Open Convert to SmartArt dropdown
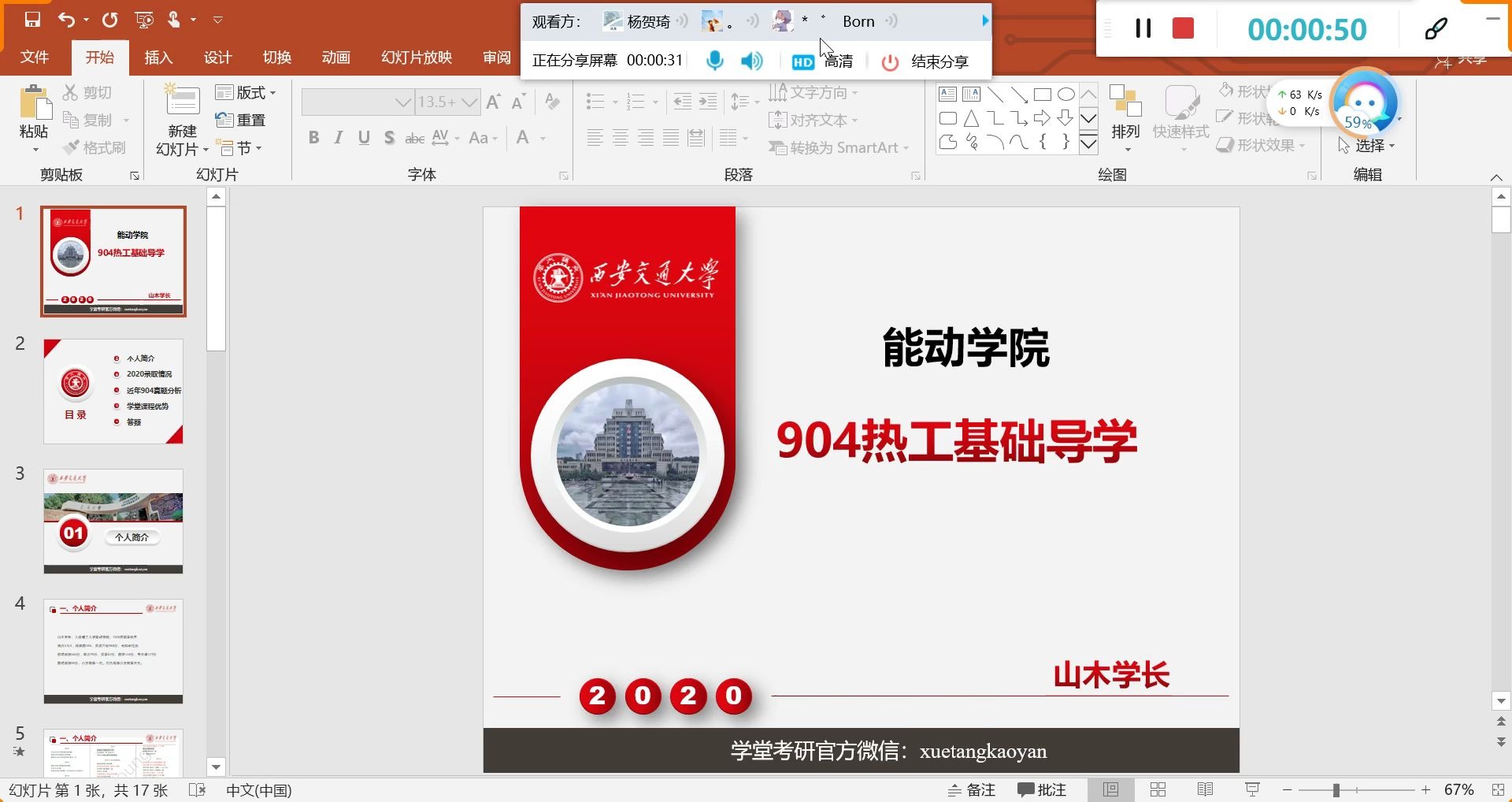This screenshot has width=1512, height=802. [839, 147]
